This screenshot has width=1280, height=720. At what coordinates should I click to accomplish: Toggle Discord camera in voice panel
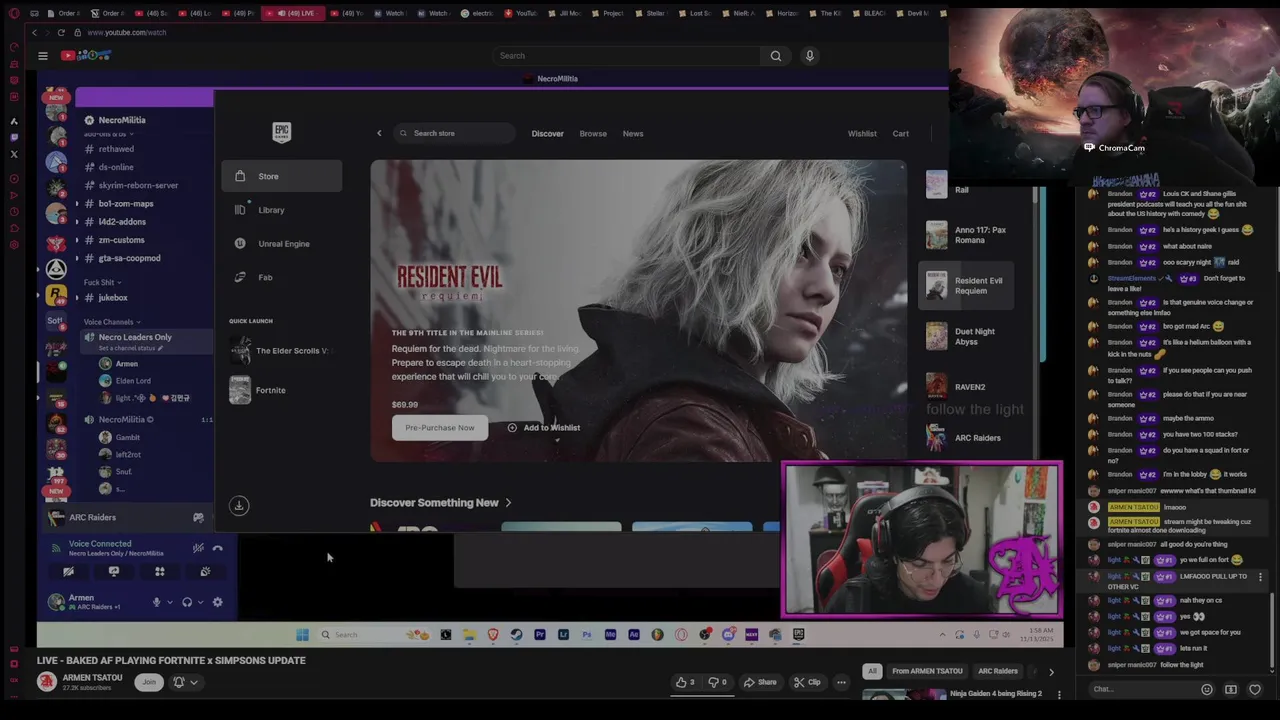point(68,572)
